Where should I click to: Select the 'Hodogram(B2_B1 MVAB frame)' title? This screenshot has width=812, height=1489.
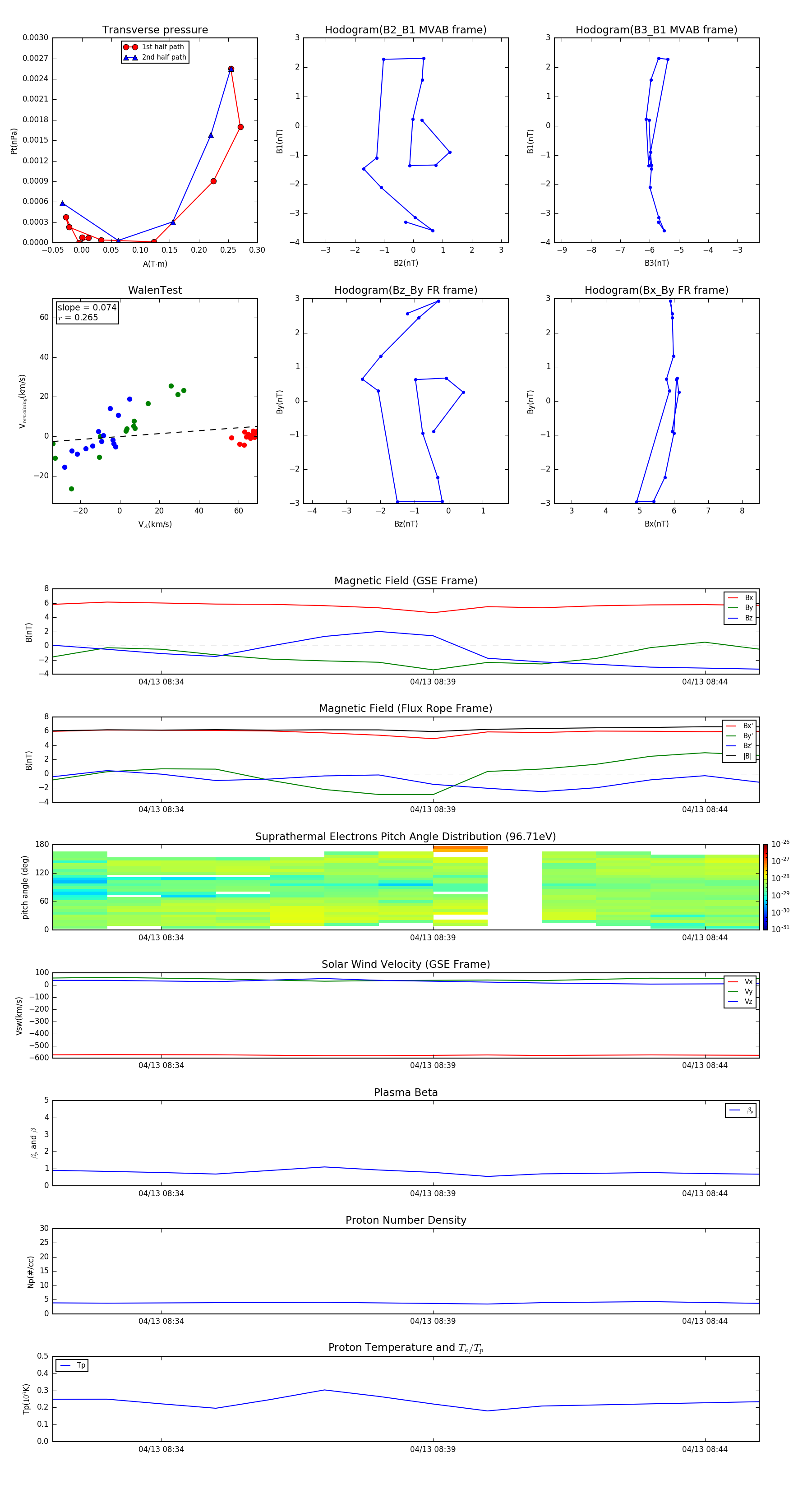406,30
